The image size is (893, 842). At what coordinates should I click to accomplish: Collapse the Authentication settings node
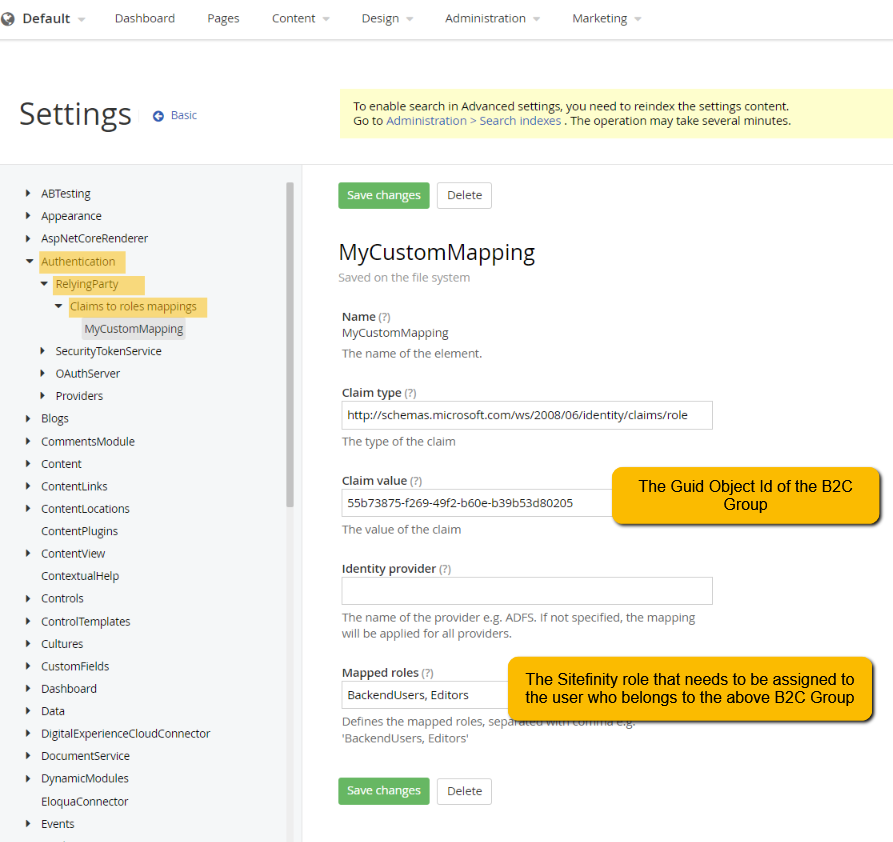tap(30, 260)
